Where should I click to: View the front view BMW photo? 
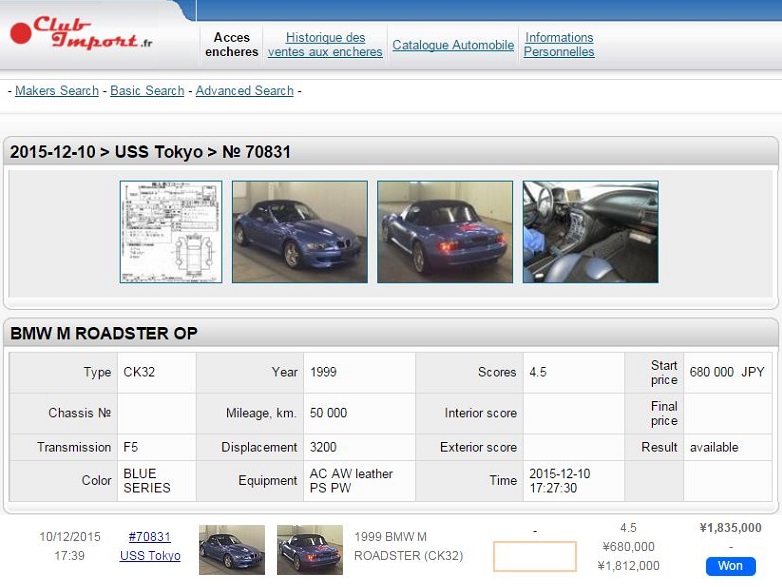(x=300, y=232)
